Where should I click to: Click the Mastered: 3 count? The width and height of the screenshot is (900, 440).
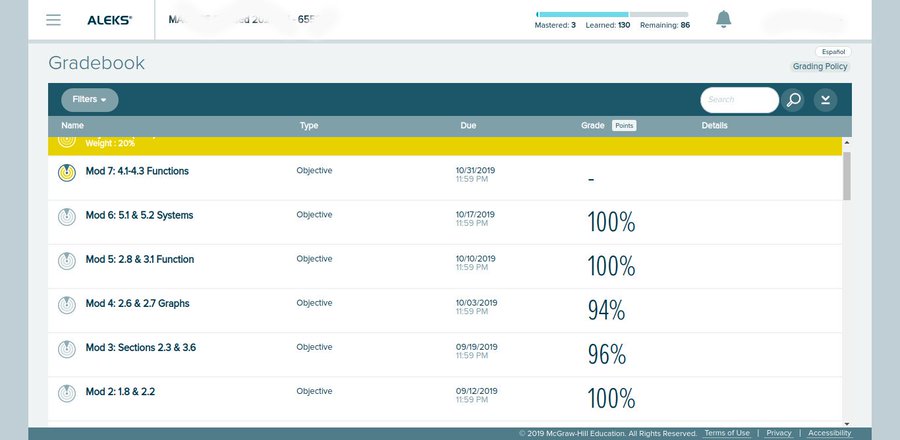point(555,25)
